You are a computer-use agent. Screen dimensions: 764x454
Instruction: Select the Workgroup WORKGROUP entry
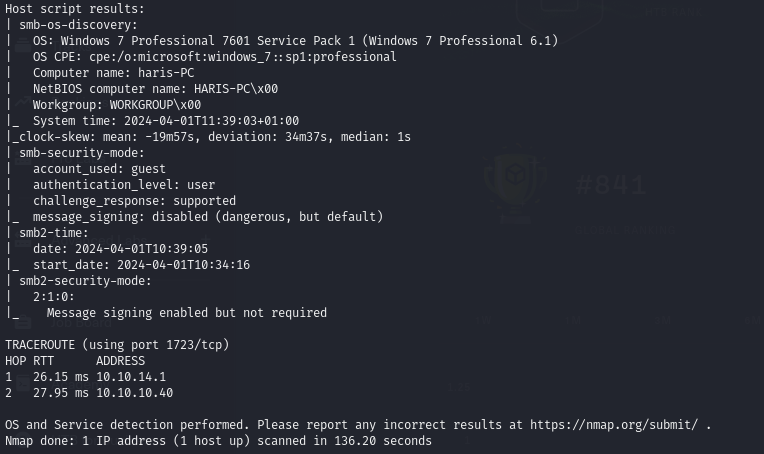(116, 105)
